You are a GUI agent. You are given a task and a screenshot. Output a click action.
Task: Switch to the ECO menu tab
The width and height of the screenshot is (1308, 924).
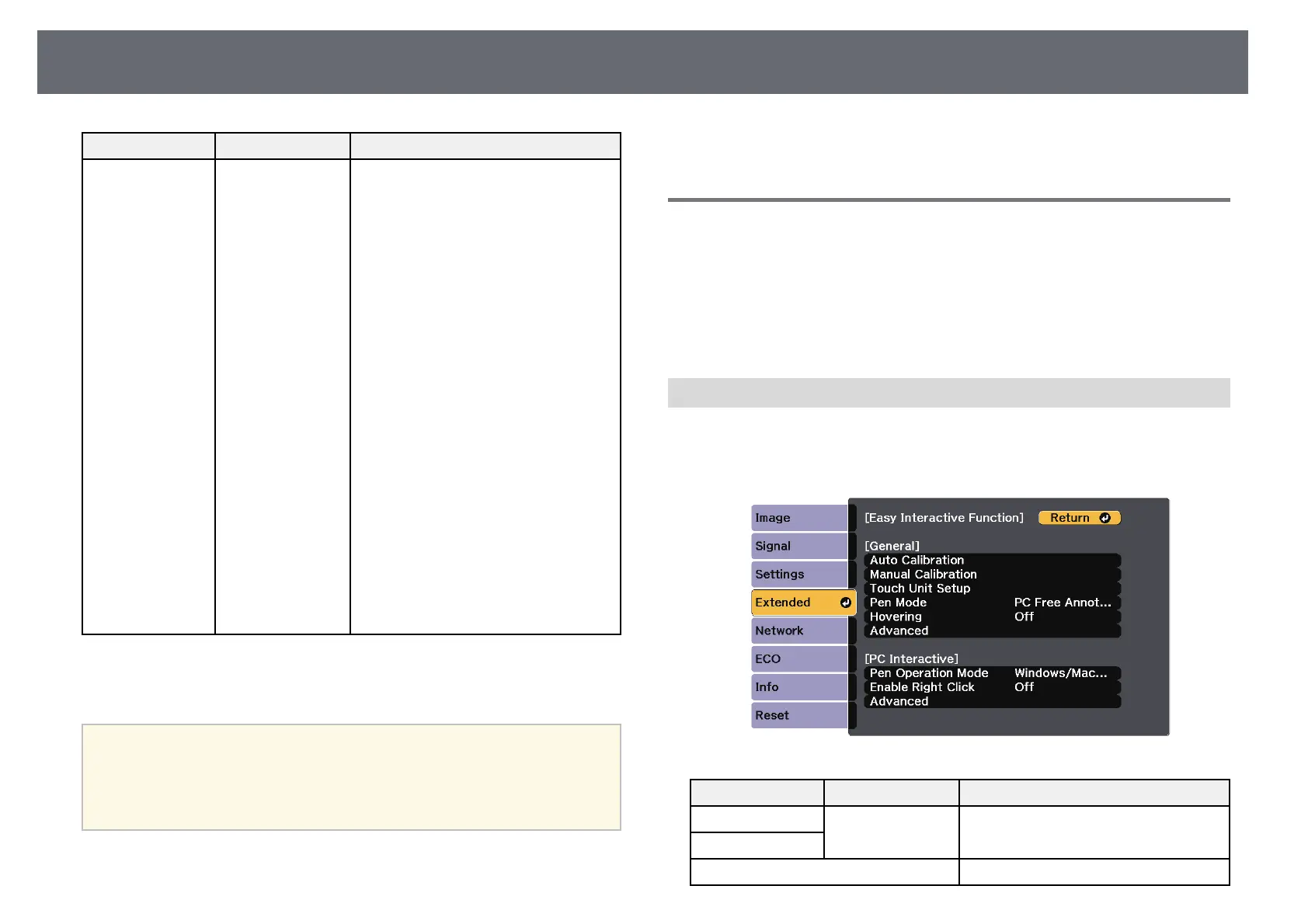[799, 658]
